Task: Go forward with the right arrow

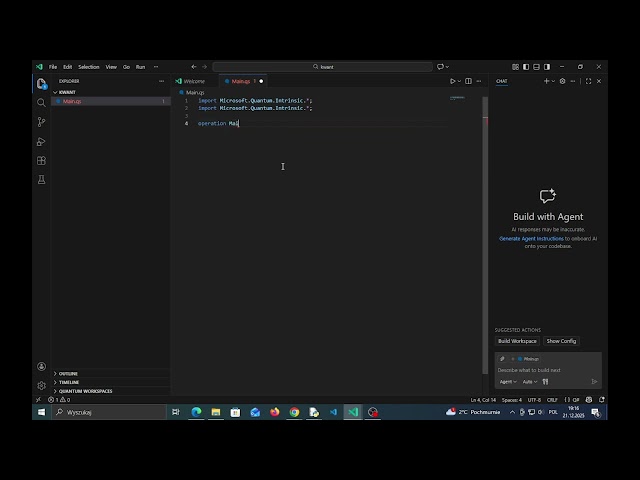Action: coord(204,67)
